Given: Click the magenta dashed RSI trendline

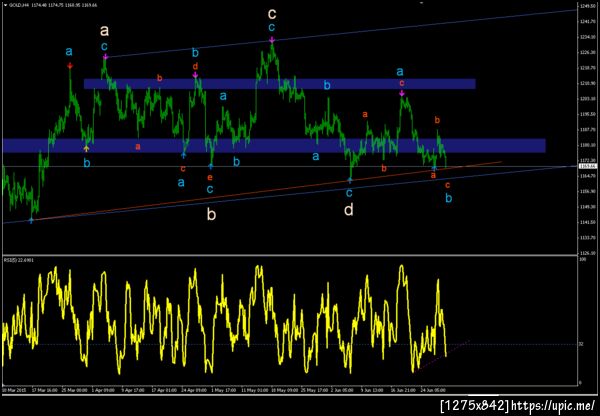Looking at the screenshot, I should pyautogui.click(x=444, y=354).
